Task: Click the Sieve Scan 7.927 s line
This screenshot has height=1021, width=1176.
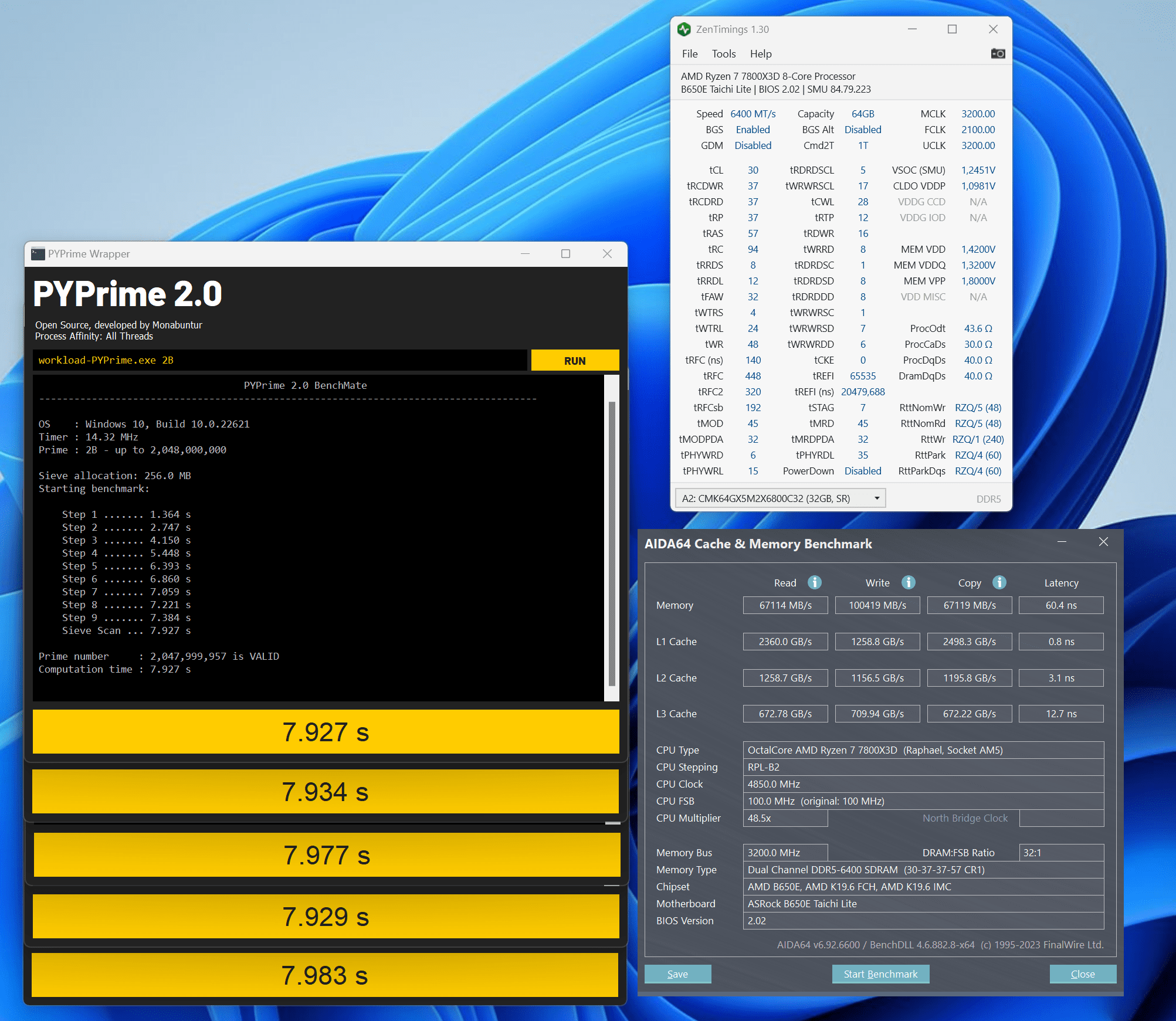Action: 127,630
